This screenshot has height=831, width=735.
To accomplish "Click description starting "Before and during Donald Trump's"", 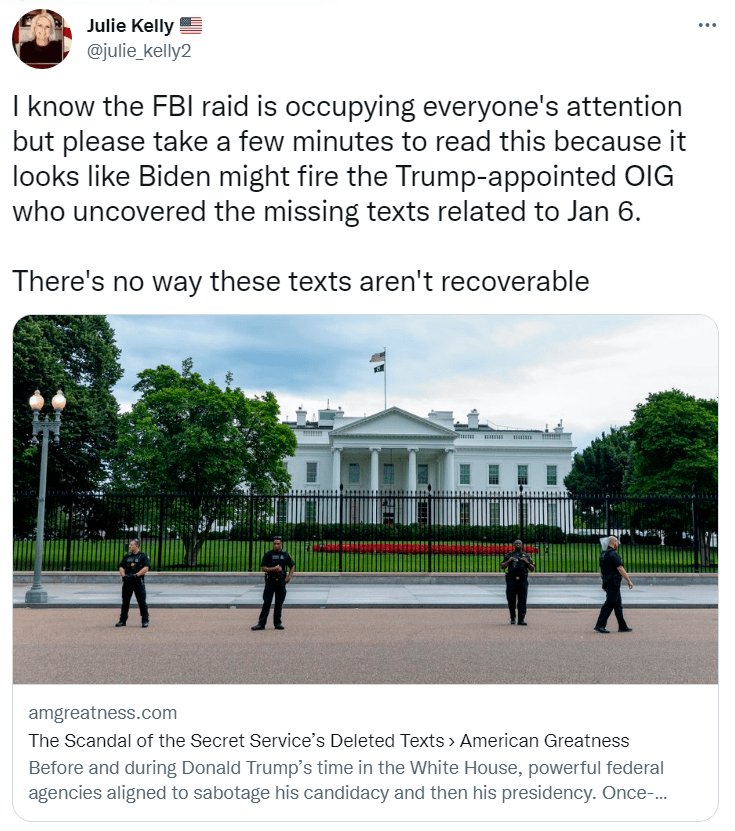I will tap(348, 780).
